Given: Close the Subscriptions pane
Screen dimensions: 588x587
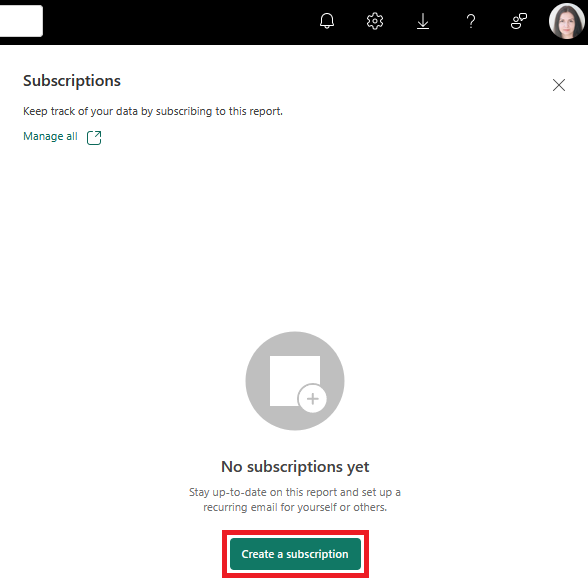Looking at the screenshot, I should [558, 85].
